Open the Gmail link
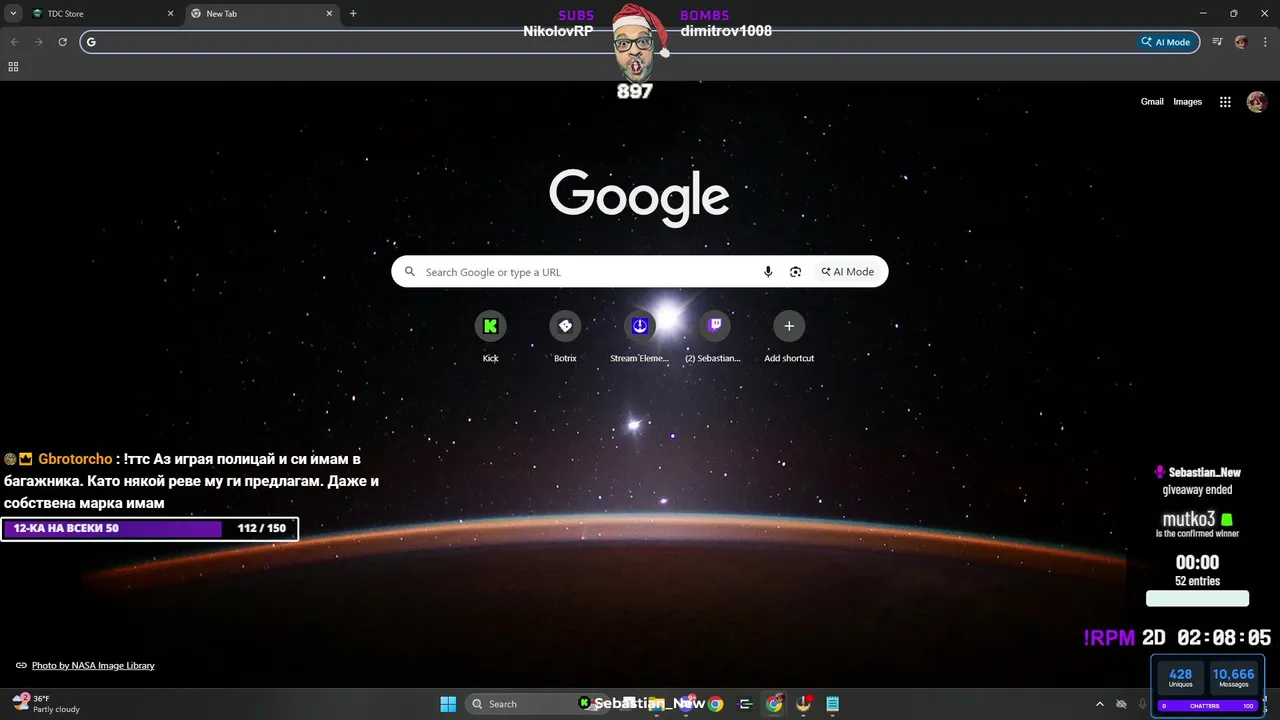 1152,102
